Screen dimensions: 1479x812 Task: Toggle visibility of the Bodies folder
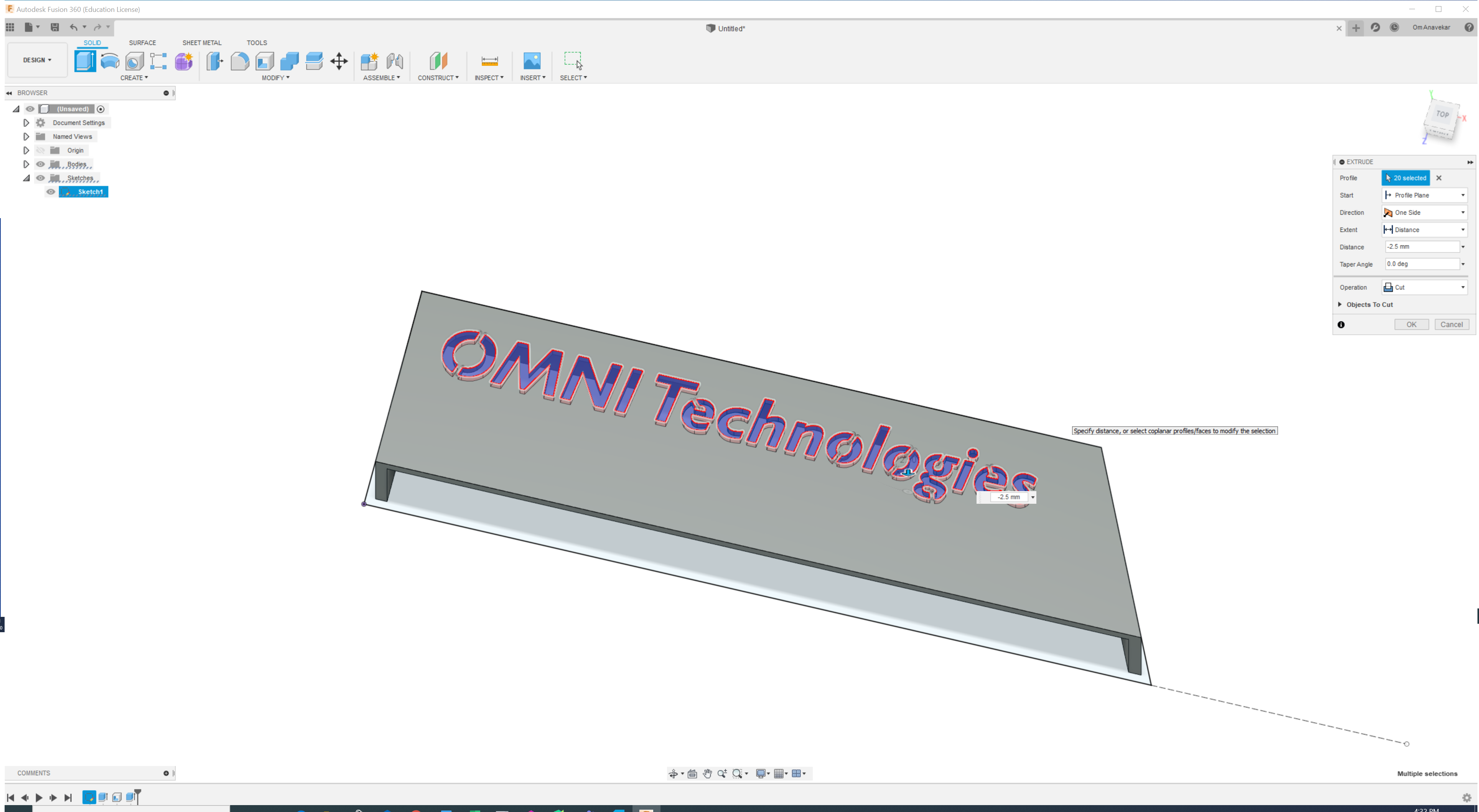tap(40, 164)
